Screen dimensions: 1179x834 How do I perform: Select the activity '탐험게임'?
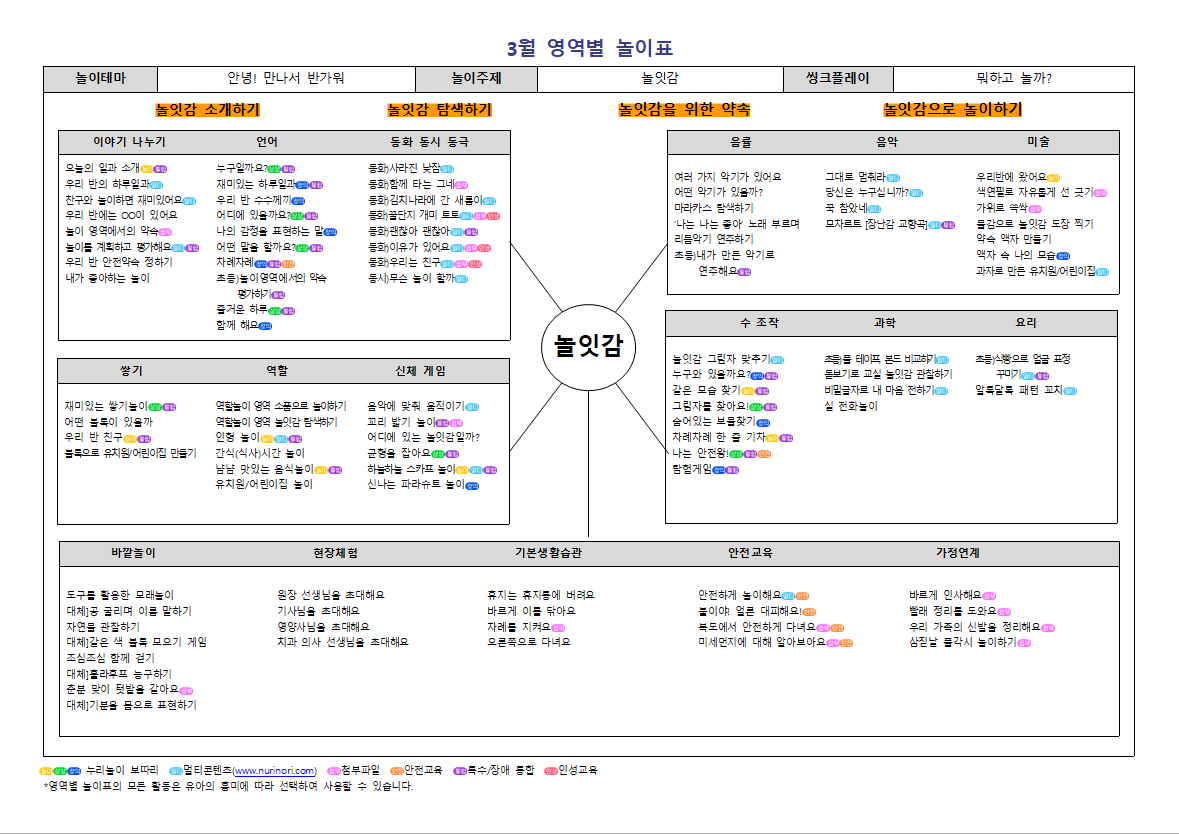[692, 469]
